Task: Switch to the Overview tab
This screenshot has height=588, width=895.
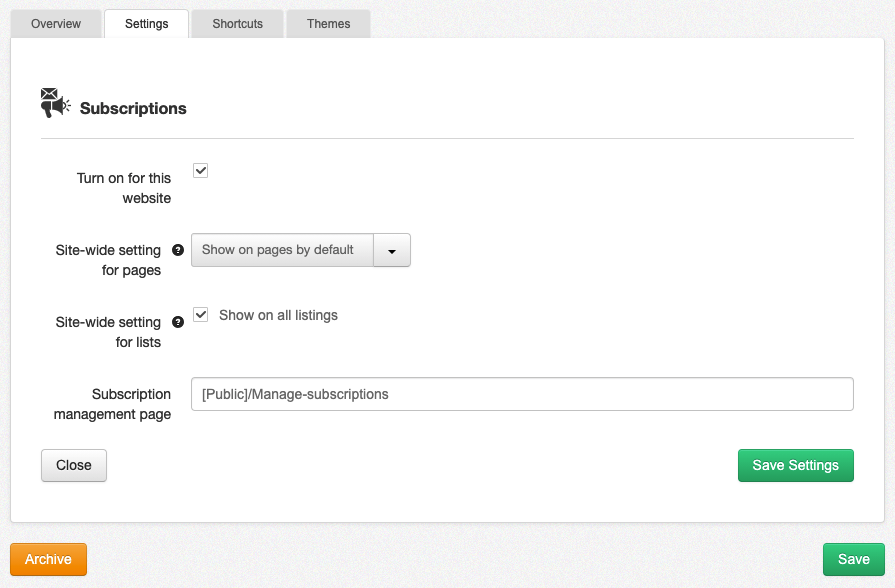Action: coord(55,23)
